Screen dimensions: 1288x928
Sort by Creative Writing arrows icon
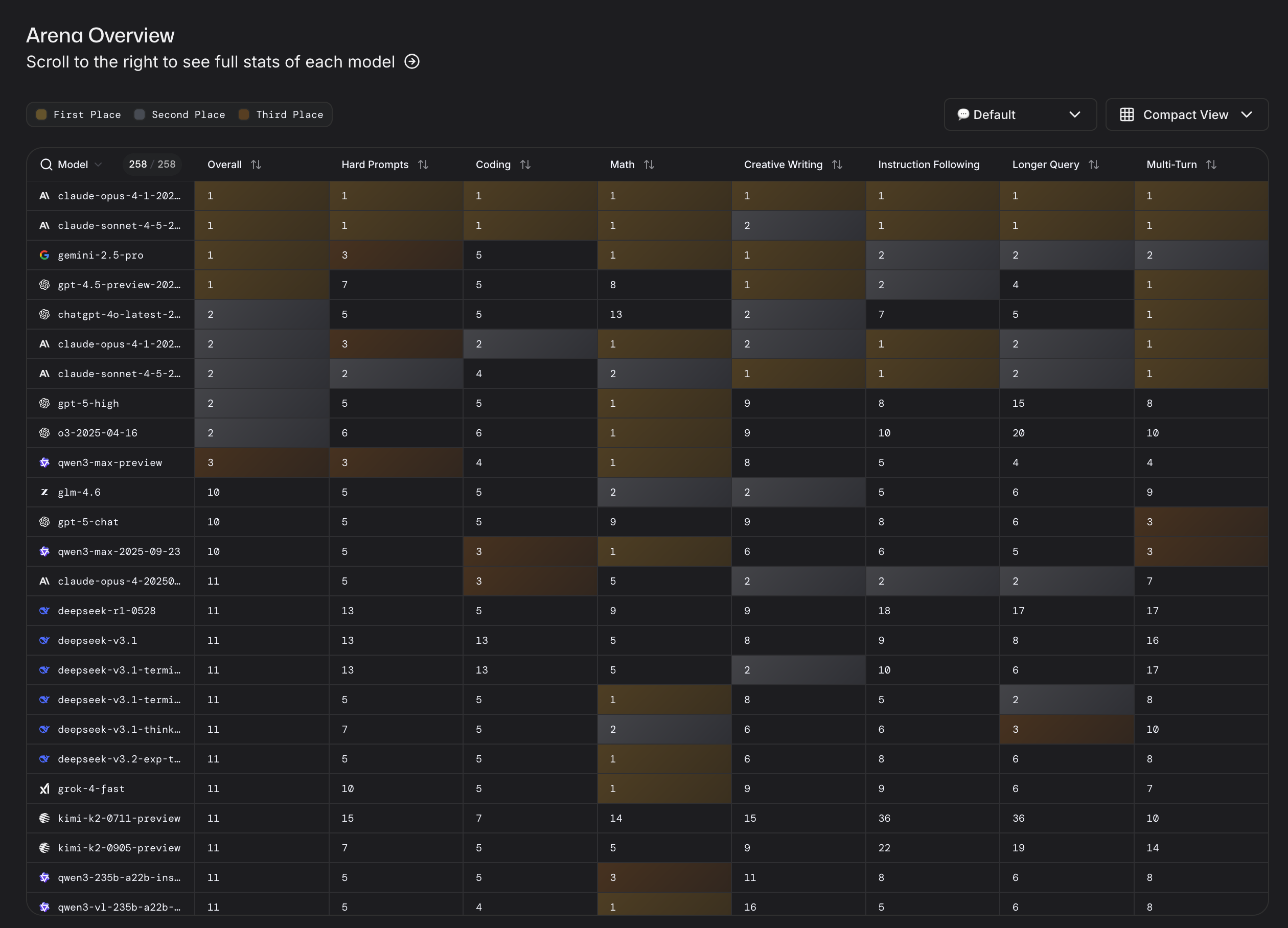pos(837,165)
